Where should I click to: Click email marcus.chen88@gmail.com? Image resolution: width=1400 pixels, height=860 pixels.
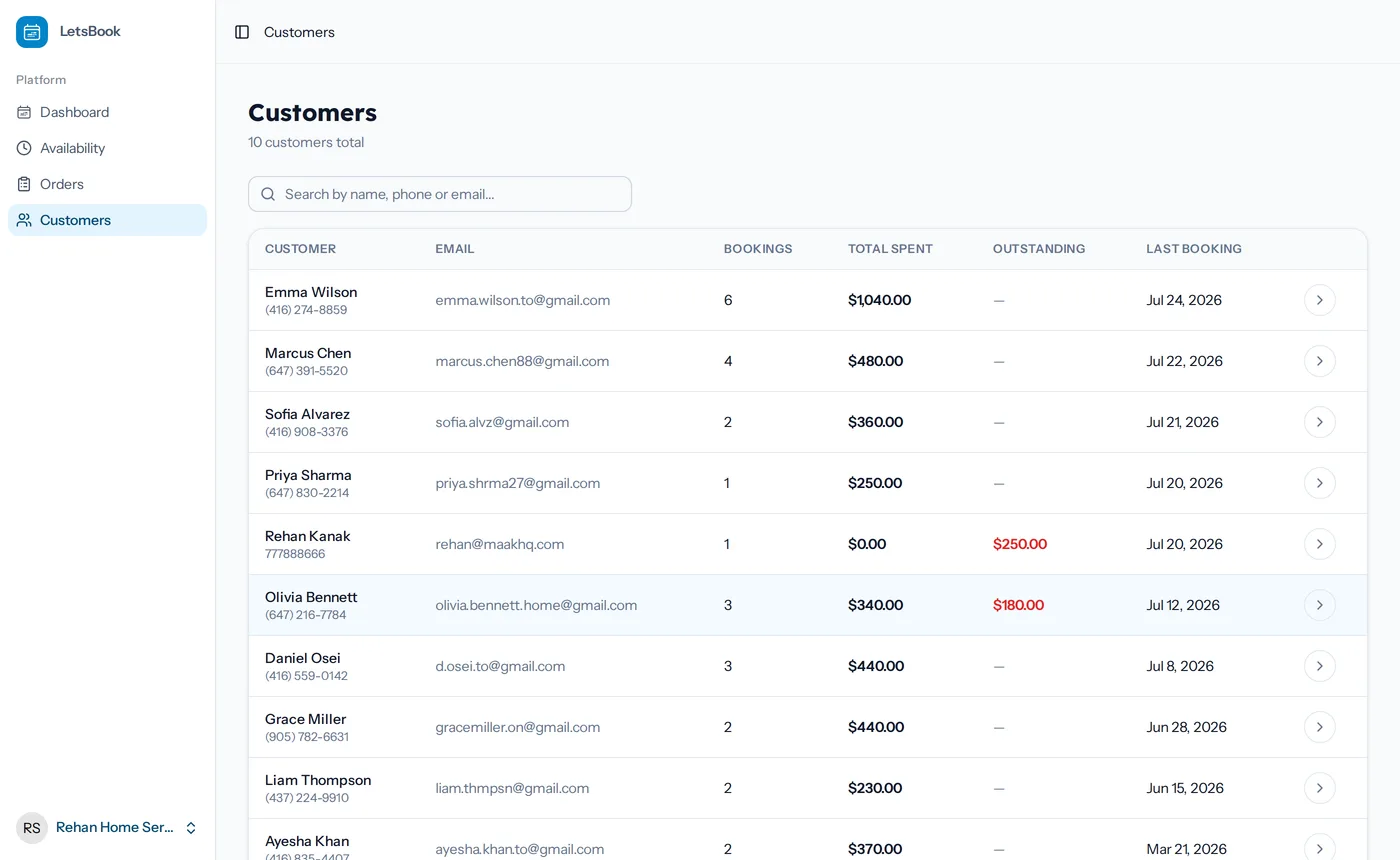(x=522, y=361)
